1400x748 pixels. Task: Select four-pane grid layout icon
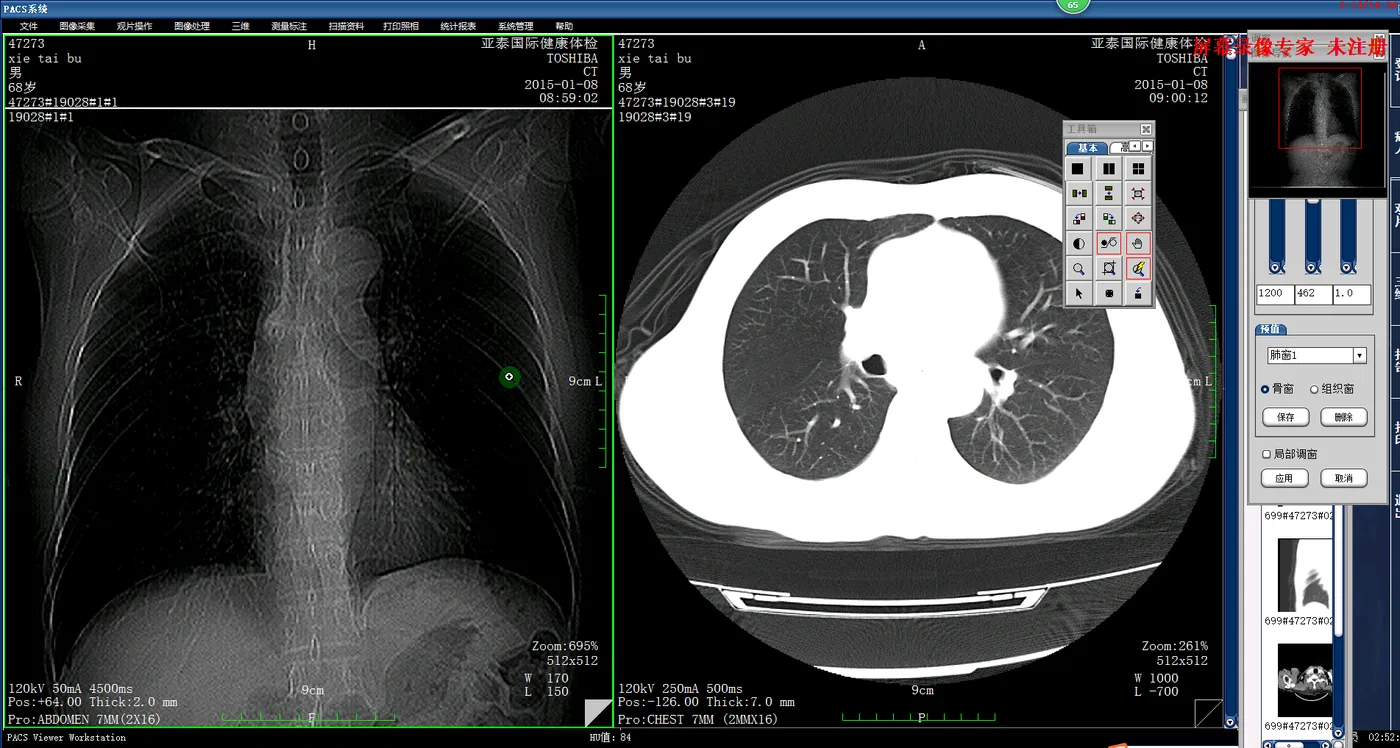click(x=1138, y=169)
